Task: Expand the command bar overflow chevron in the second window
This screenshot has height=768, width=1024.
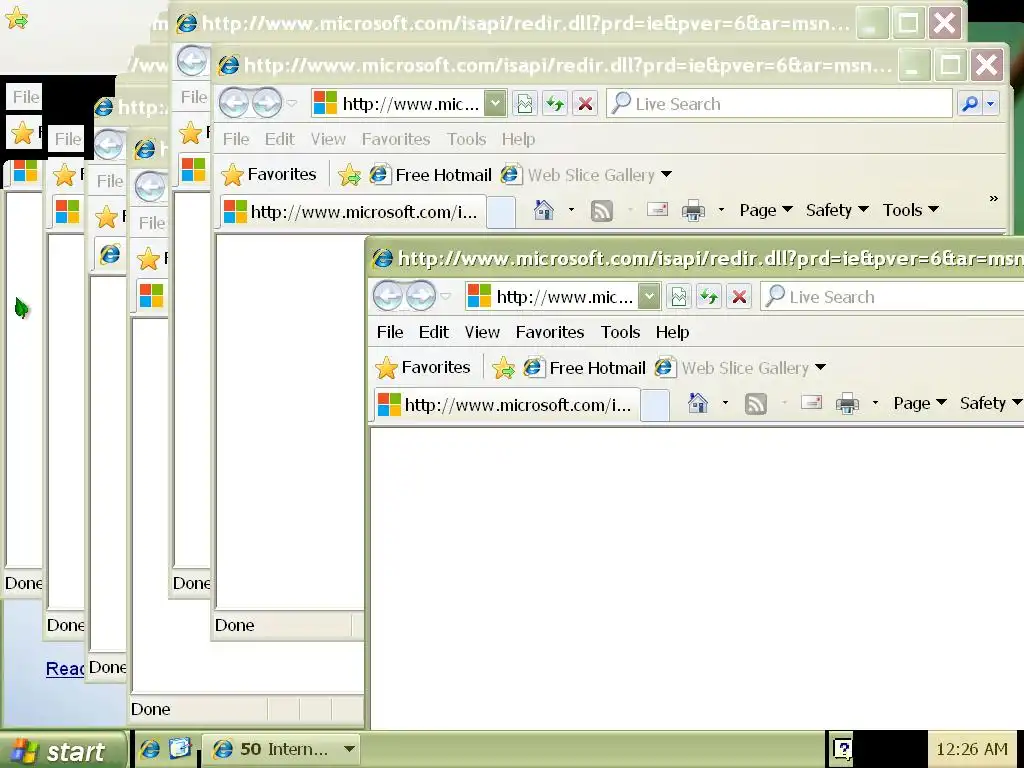Action: (x=993, y=199)
